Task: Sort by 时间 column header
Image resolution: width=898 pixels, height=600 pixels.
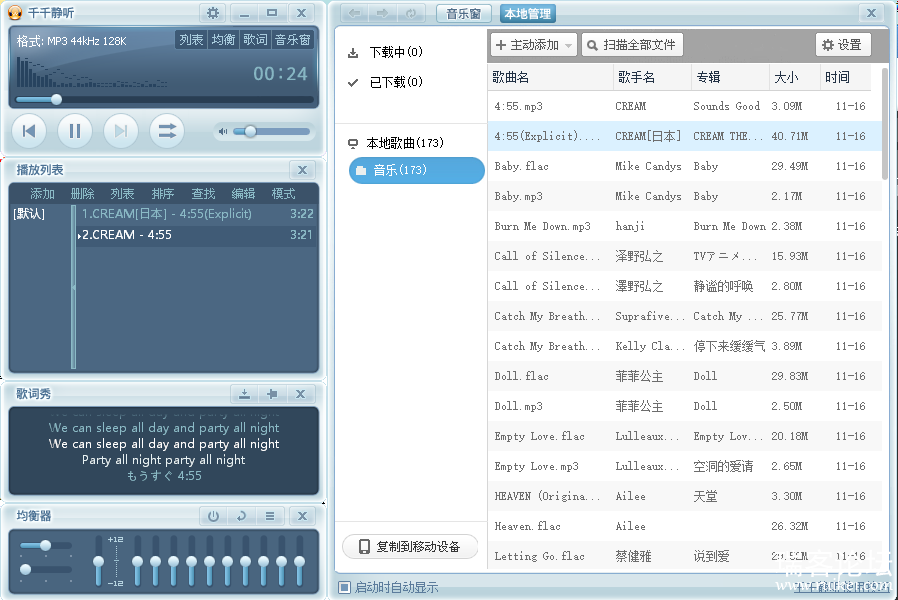Action: (x=845, y=77)
